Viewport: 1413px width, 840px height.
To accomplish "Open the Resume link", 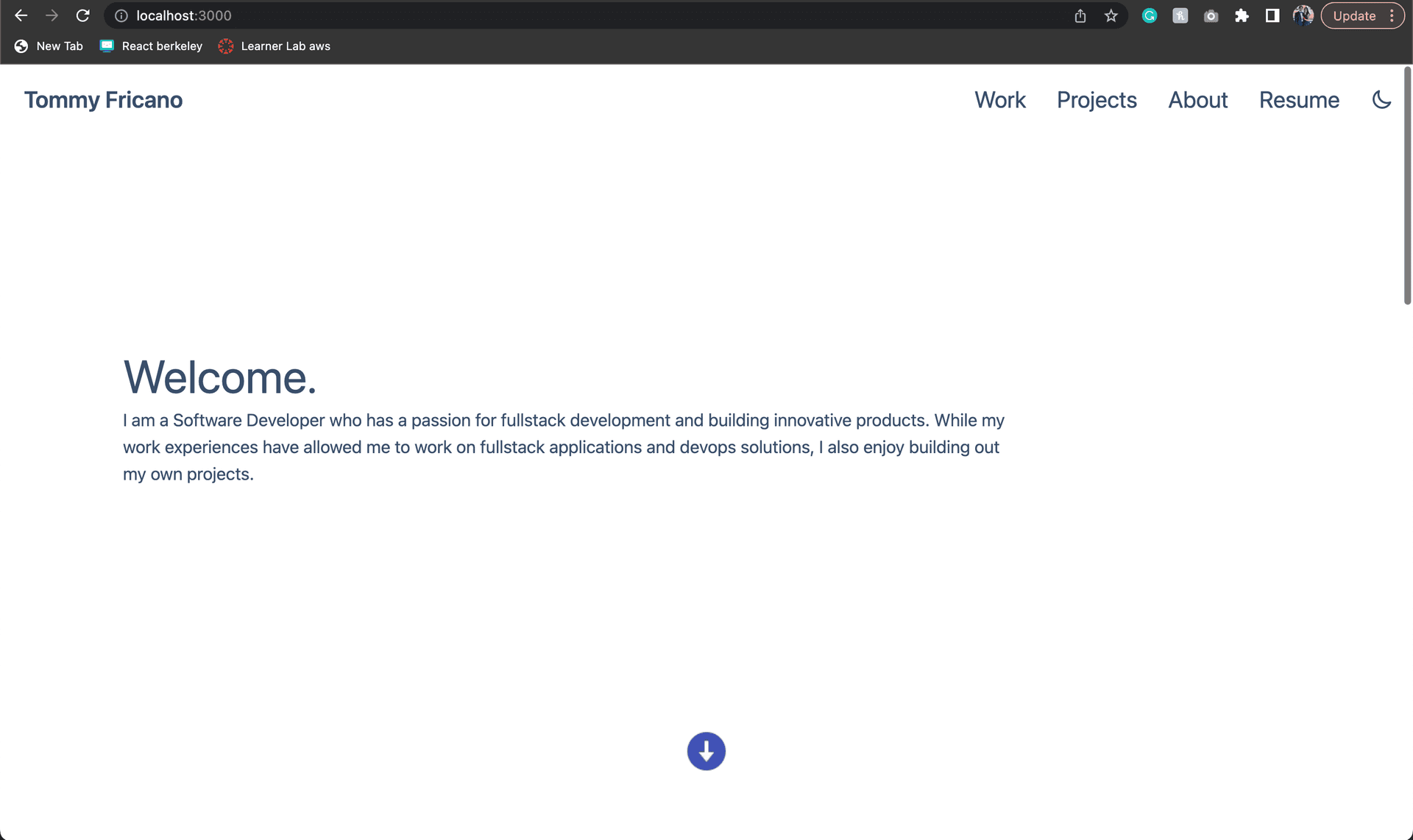I will tap(1299, 100).
